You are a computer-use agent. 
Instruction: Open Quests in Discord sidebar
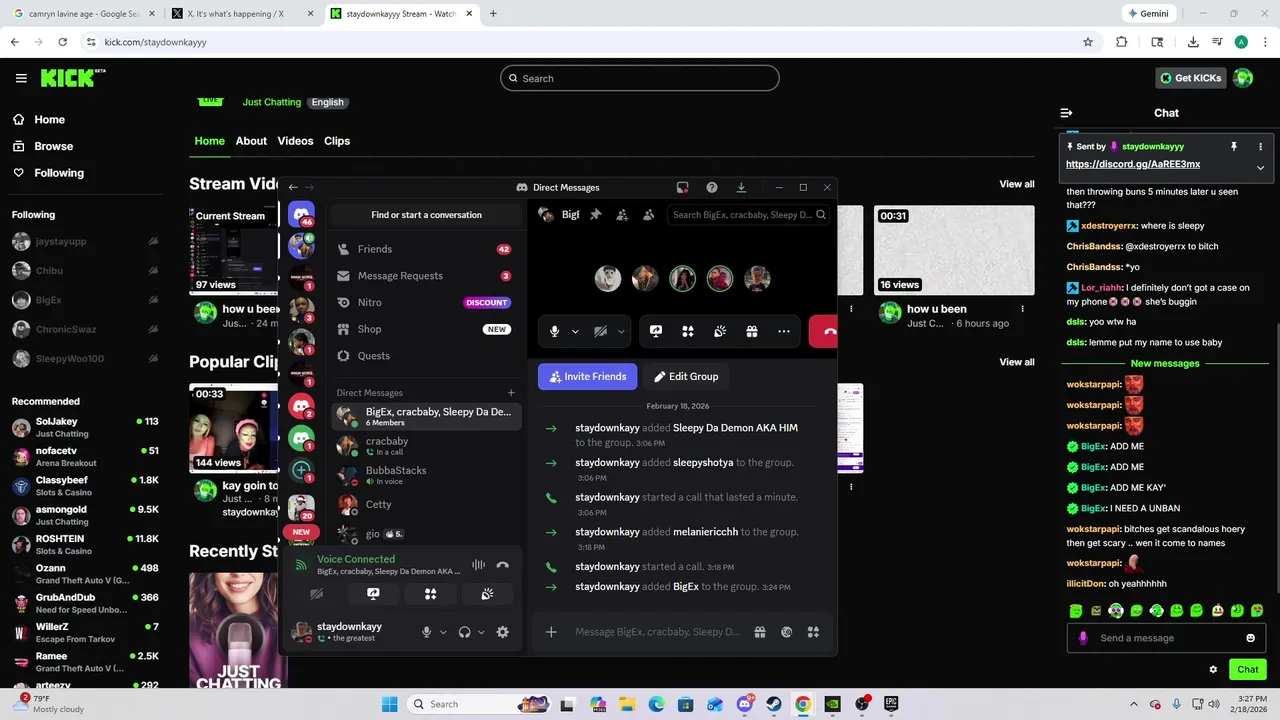coord(426,356)
